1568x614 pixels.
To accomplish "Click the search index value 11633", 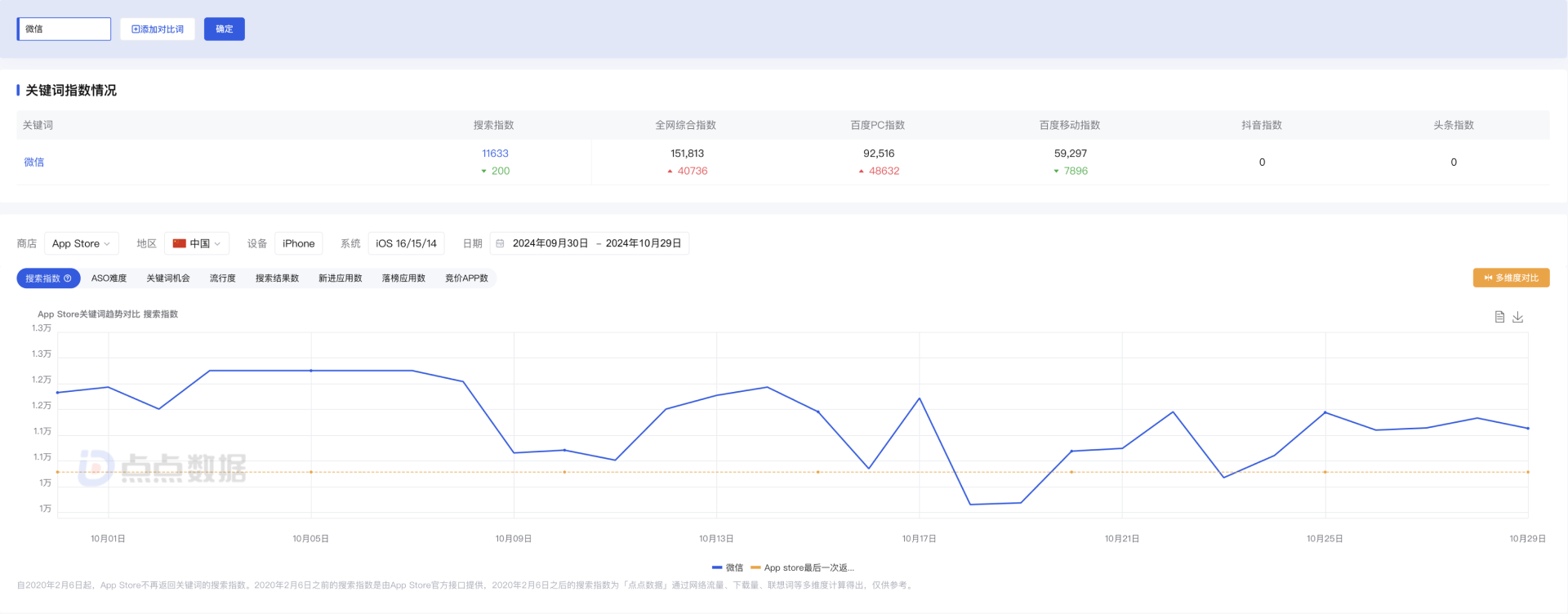I will point(495,153).
